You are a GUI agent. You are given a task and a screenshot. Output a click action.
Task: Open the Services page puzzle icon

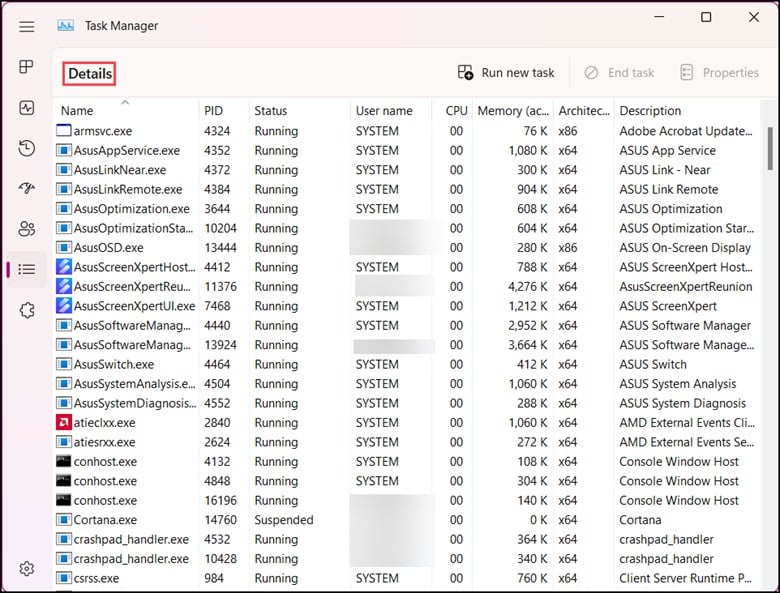click(x=27, y=310)
